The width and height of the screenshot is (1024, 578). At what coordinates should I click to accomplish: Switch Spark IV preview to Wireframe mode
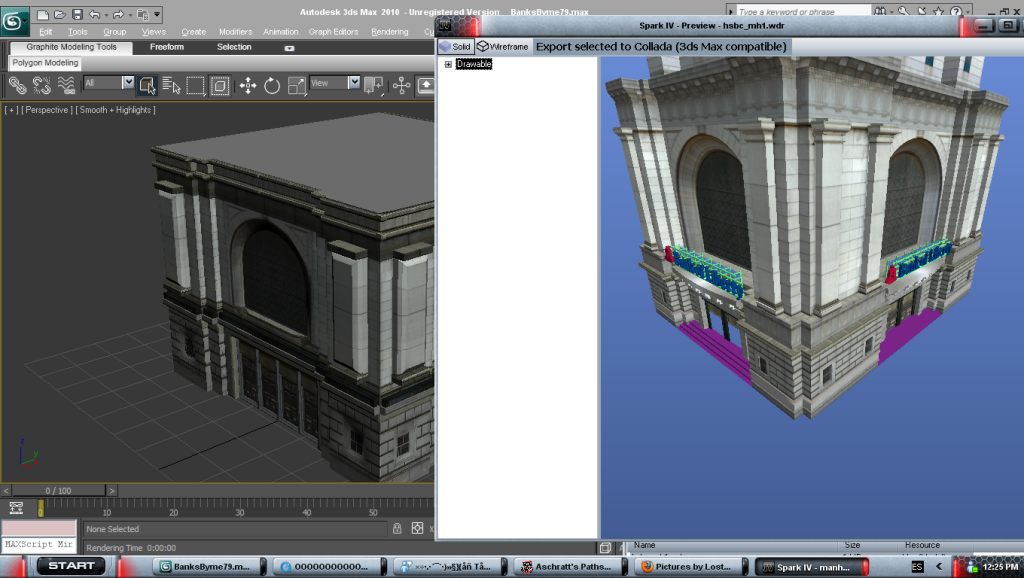(x=503, y=46)
